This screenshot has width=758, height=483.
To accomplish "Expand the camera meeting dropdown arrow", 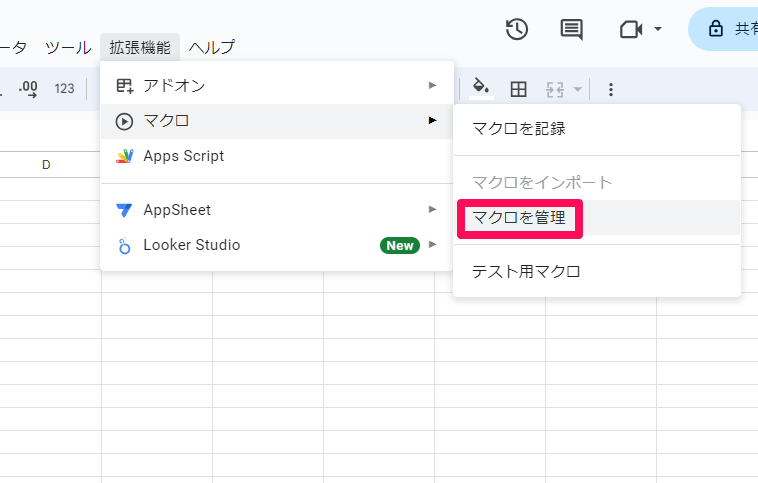I will [x=657, y=29].
